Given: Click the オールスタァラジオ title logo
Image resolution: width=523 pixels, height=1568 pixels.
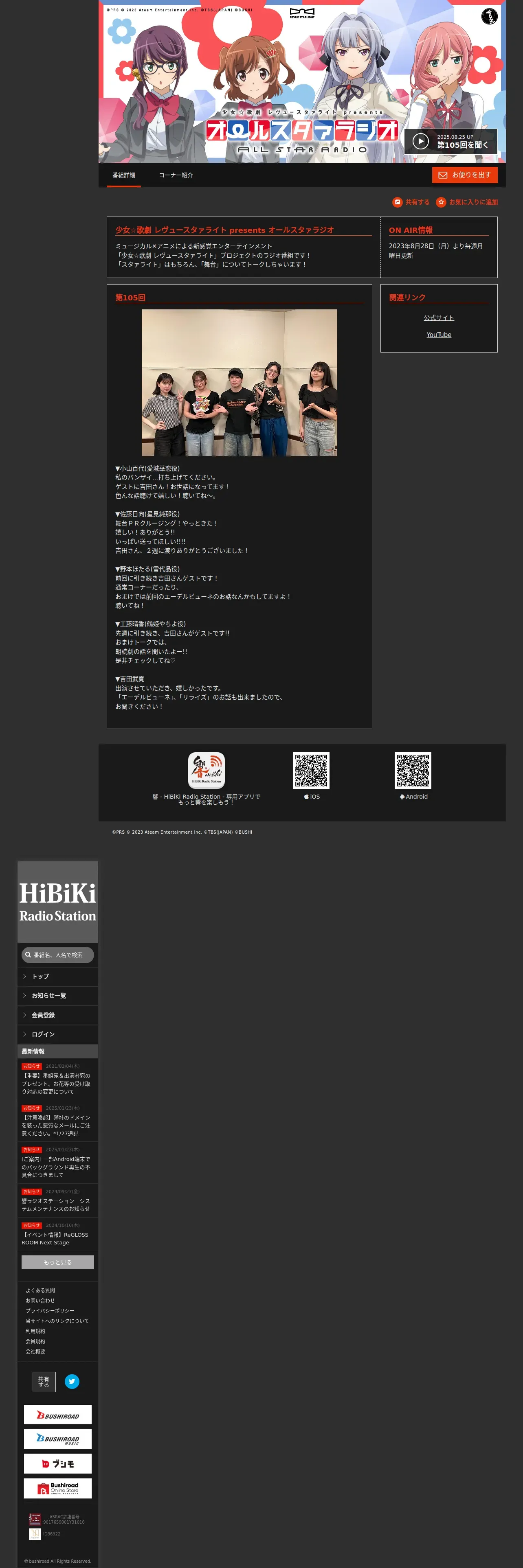Looking at the screenshot, I should pos(302,130).
